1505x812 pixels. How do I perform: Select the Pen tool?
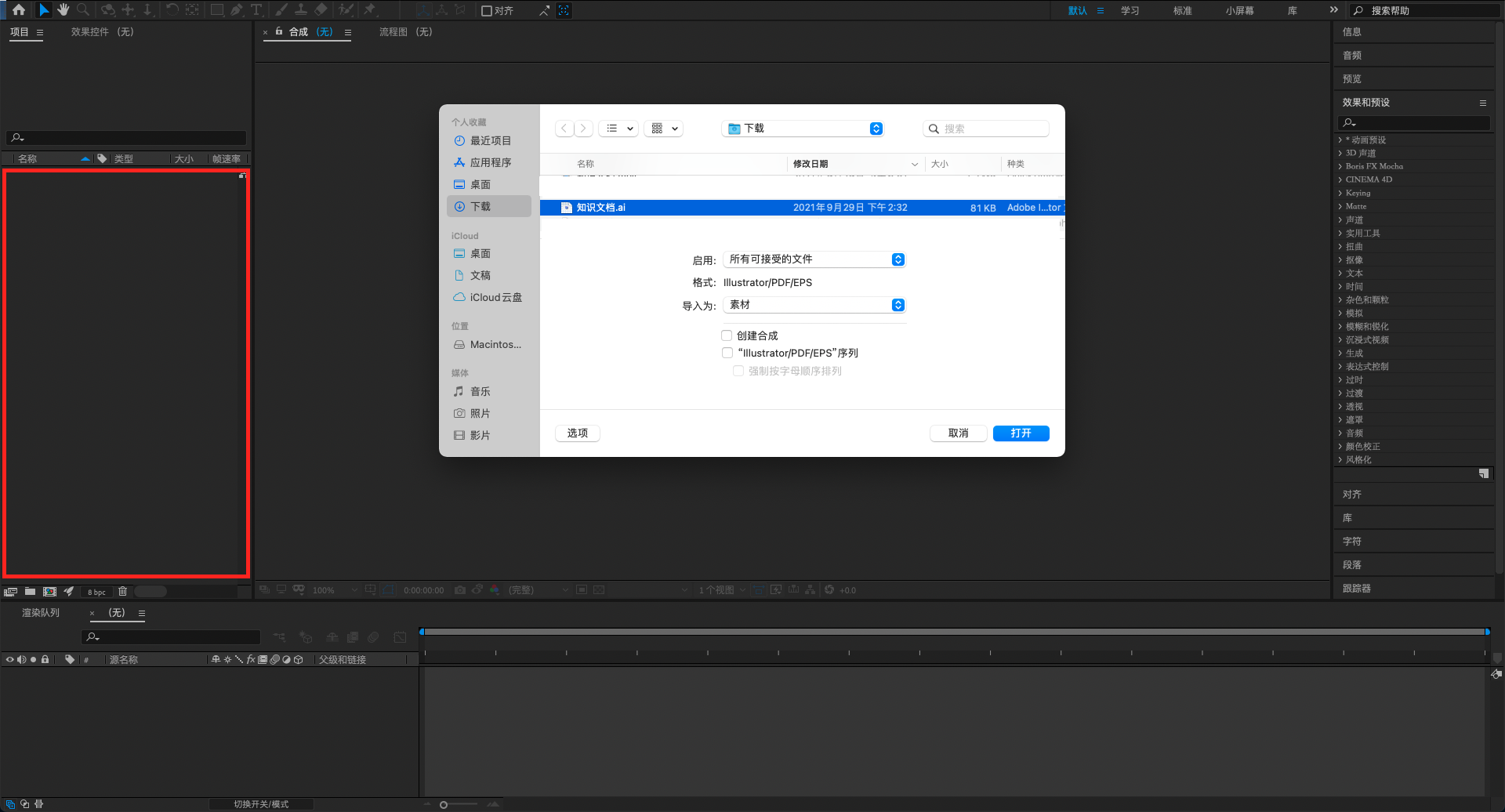(x=237, y=10)
